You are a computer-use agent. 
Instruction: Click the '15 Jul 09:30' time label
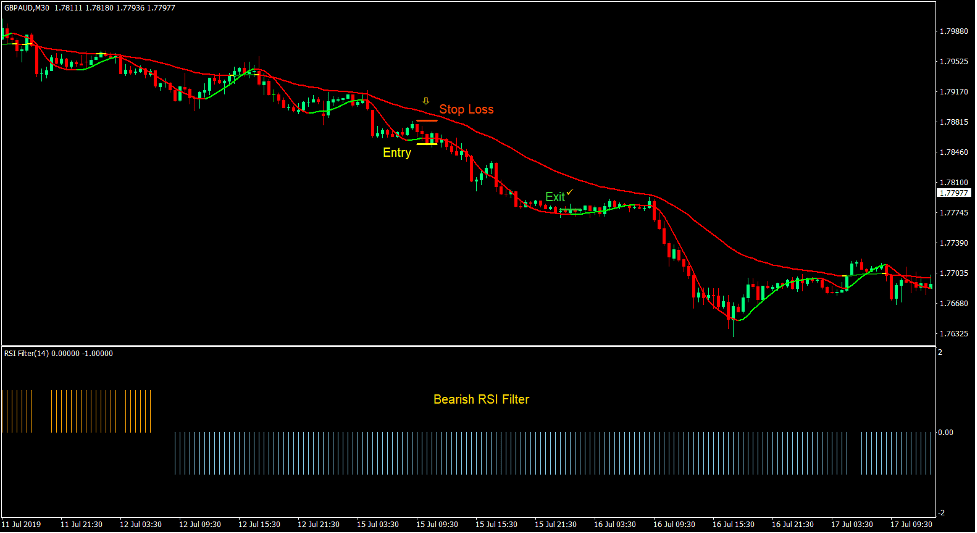[437, 524]
